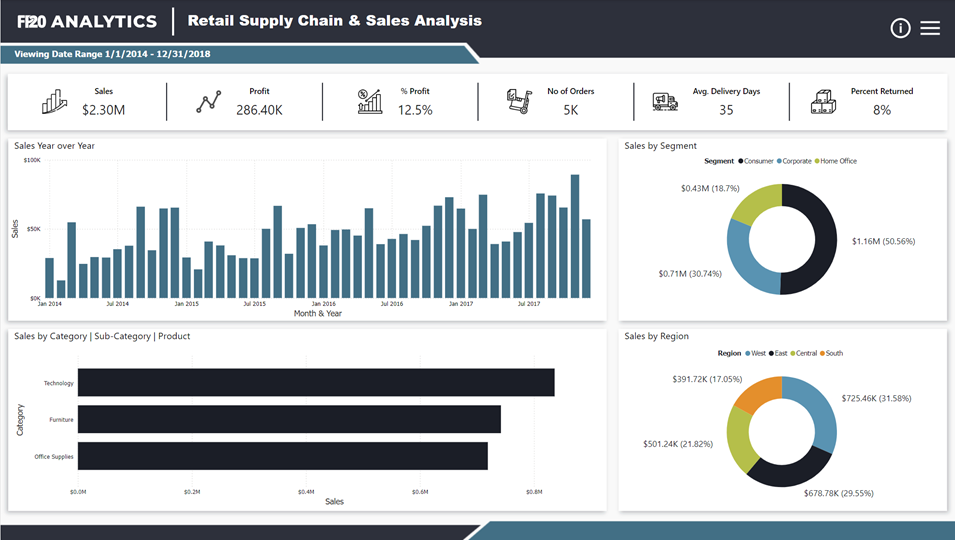Image resolution: width=955 pixels, height=540 pixels.
Task: Select the Office Supplies bar
Action: click(x=282, y=456)
